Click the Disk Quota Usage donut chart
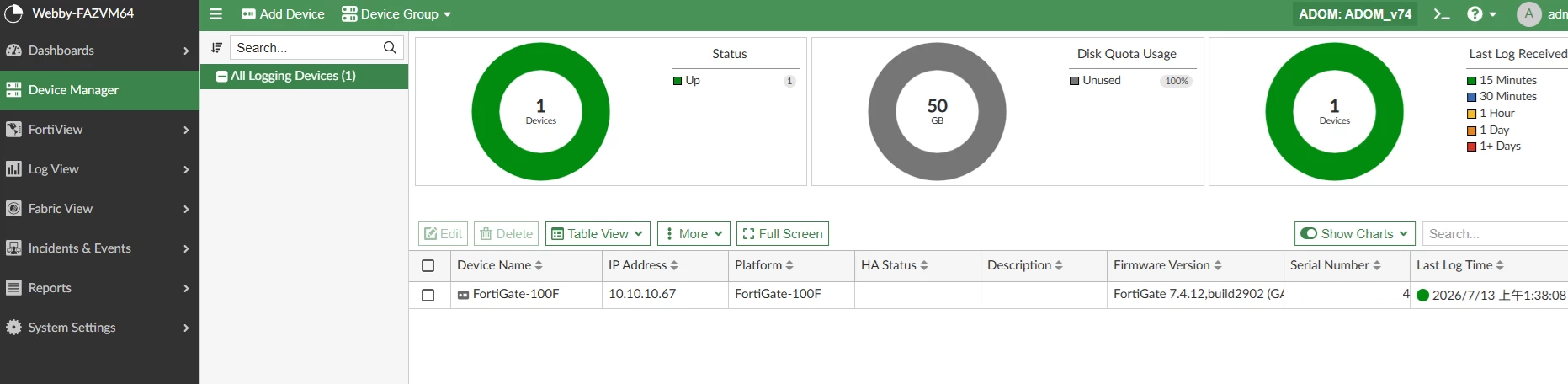The width and height of the screenshot is (1568, 384). click(x=937, y=111)
